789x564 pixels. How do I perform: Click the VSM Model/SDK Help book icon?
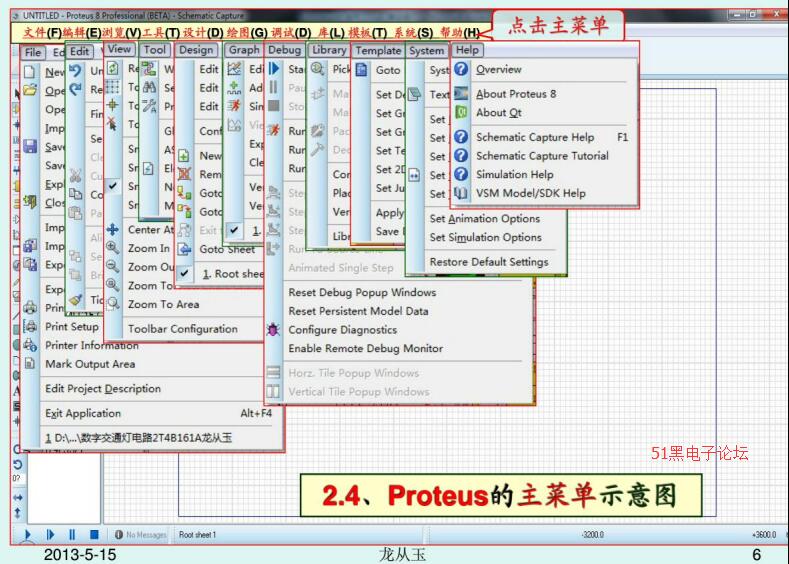[461, 193]
